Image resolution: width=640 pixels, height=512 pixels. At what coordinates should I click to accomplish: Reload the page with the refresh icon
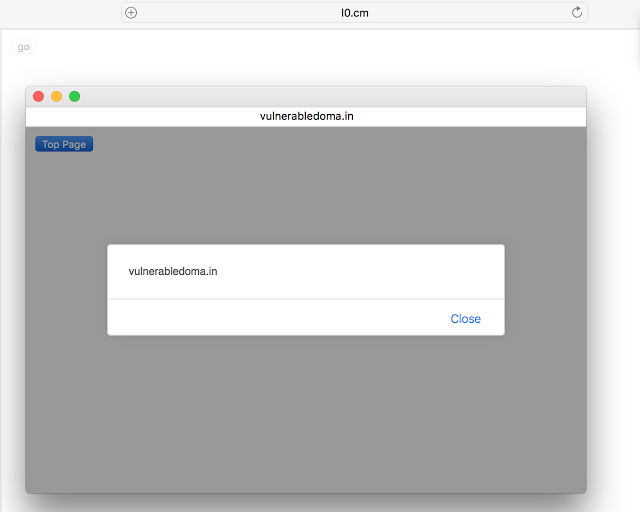point(577,13)
